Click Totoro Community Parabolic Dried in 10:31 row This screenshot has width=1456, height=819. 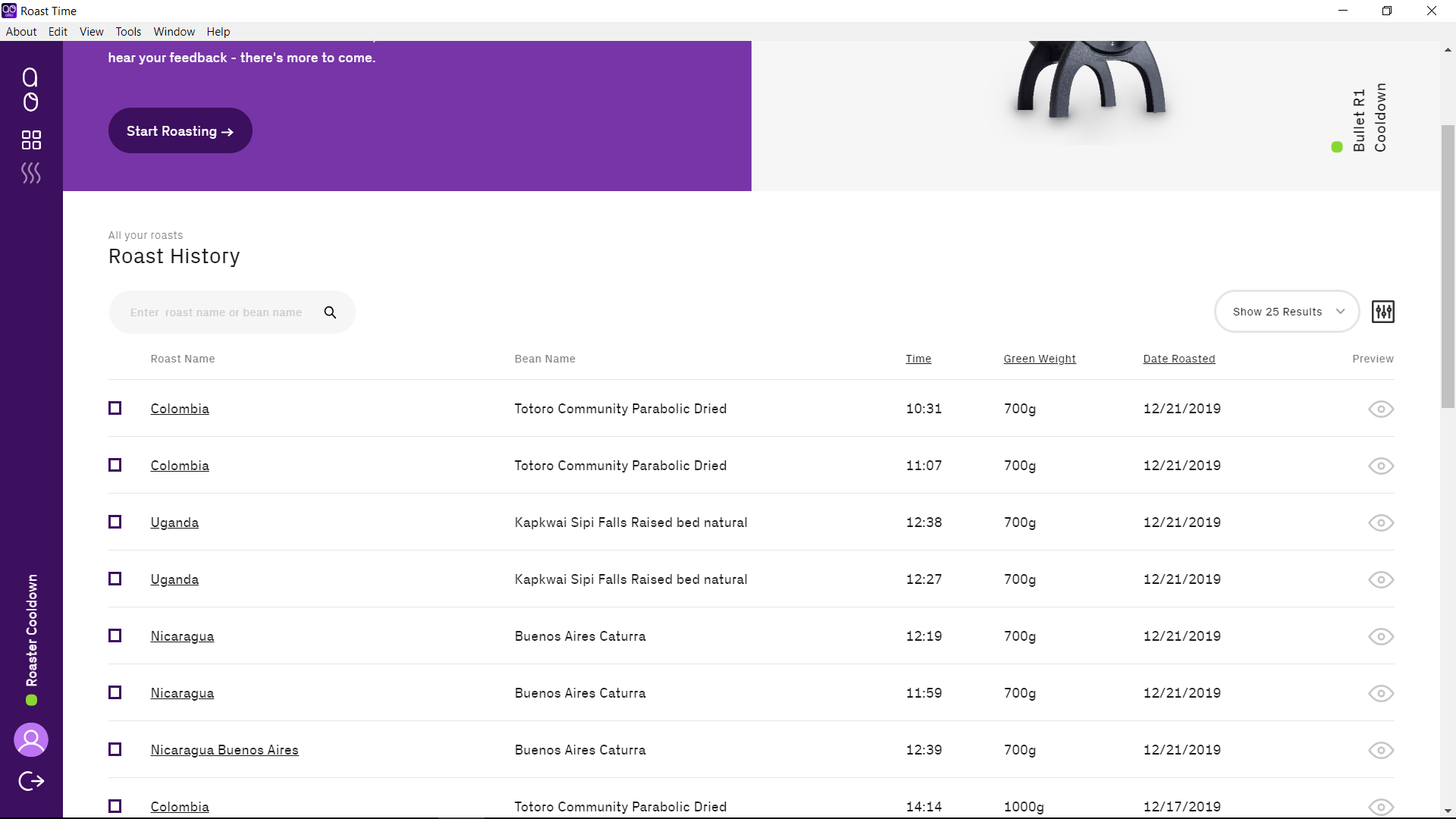pyautogui.click(x=620, y=409)
